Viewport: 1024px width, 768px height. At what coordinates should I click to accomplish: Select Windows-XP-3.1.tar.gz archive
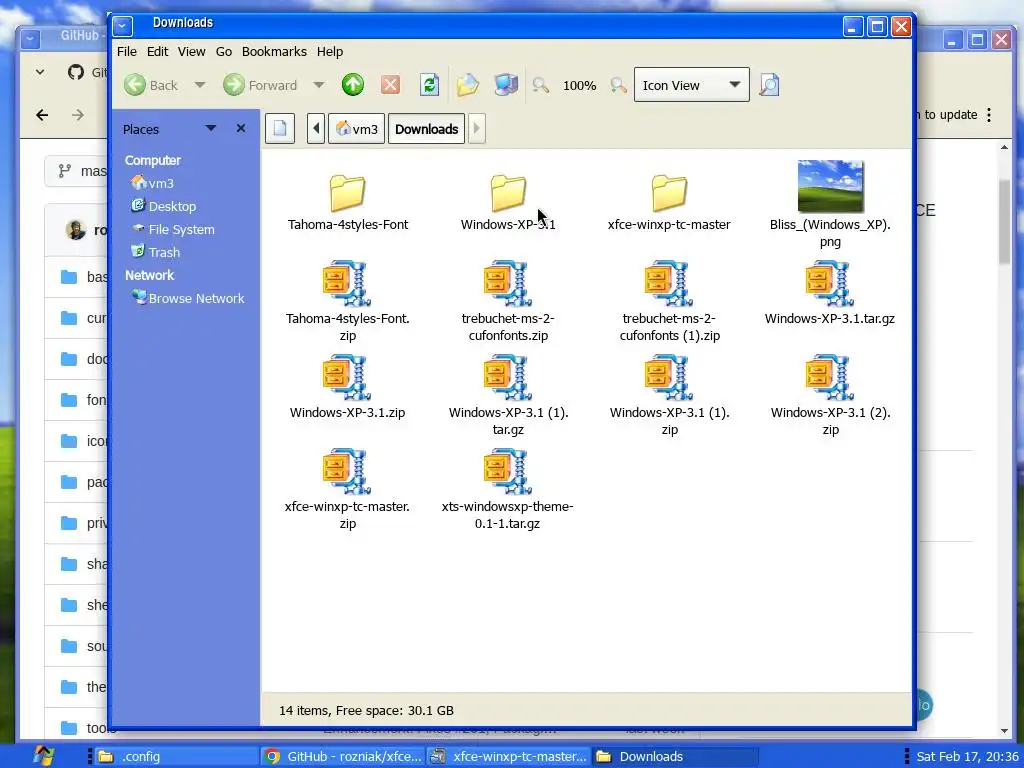point(830,293)
